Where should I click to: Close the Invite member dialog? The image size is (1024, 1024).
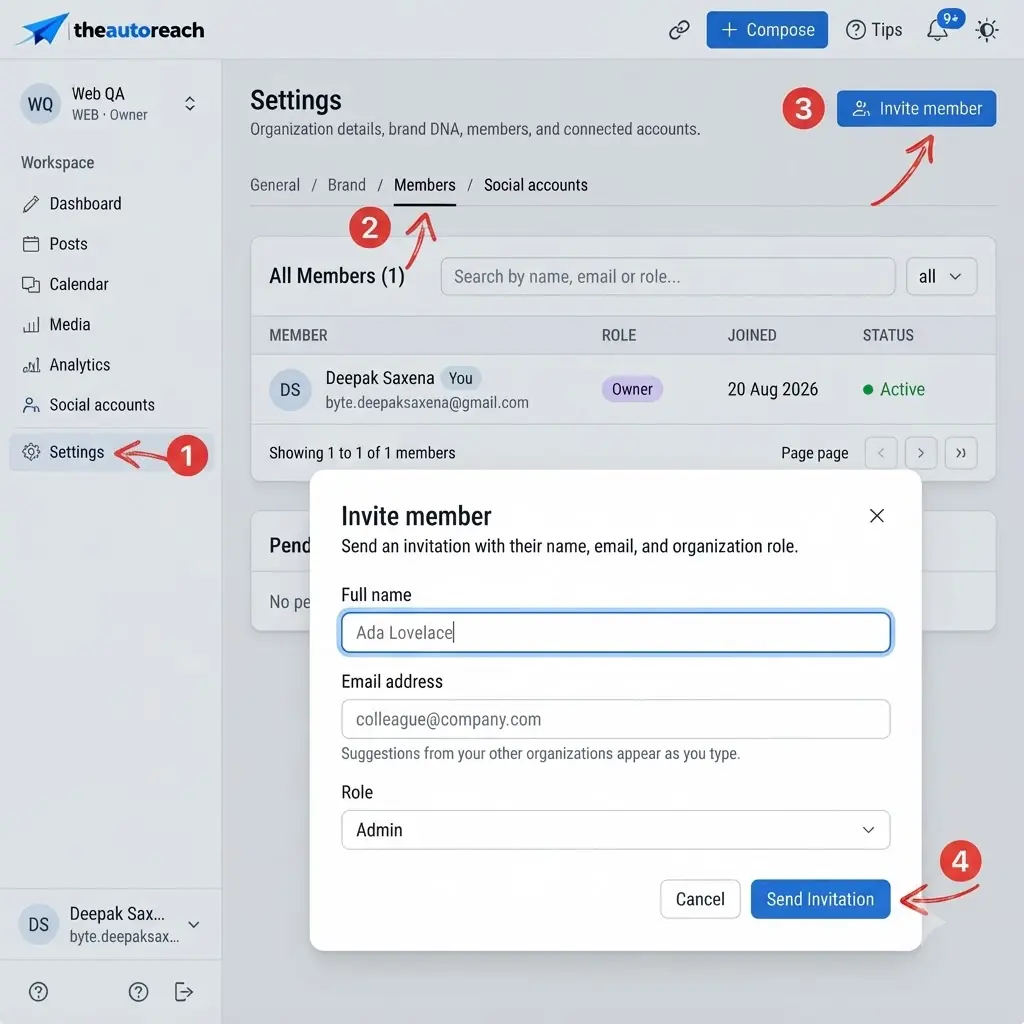[876, 516]
